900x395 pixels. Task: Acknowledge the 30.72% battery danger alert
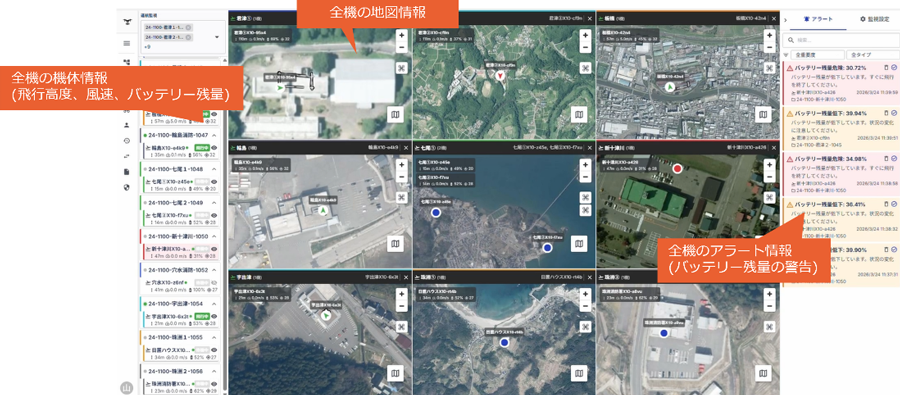click(894, 67)
